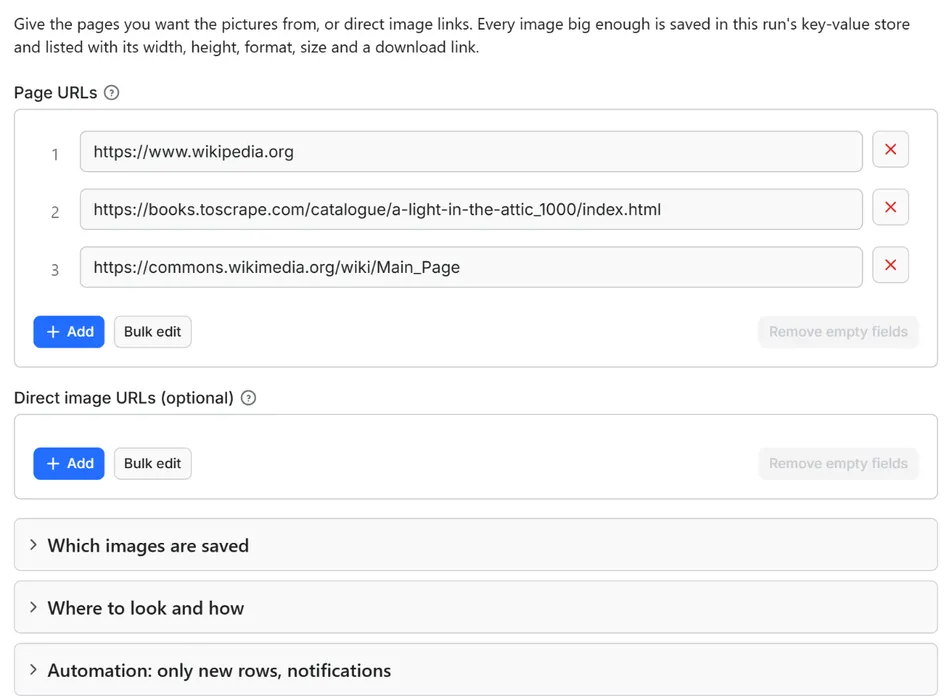Image resolution: width=952 pixels, height=696 pixels.
Task: Expand Automation: only new rows, notifications section
Action: (475, 670)
